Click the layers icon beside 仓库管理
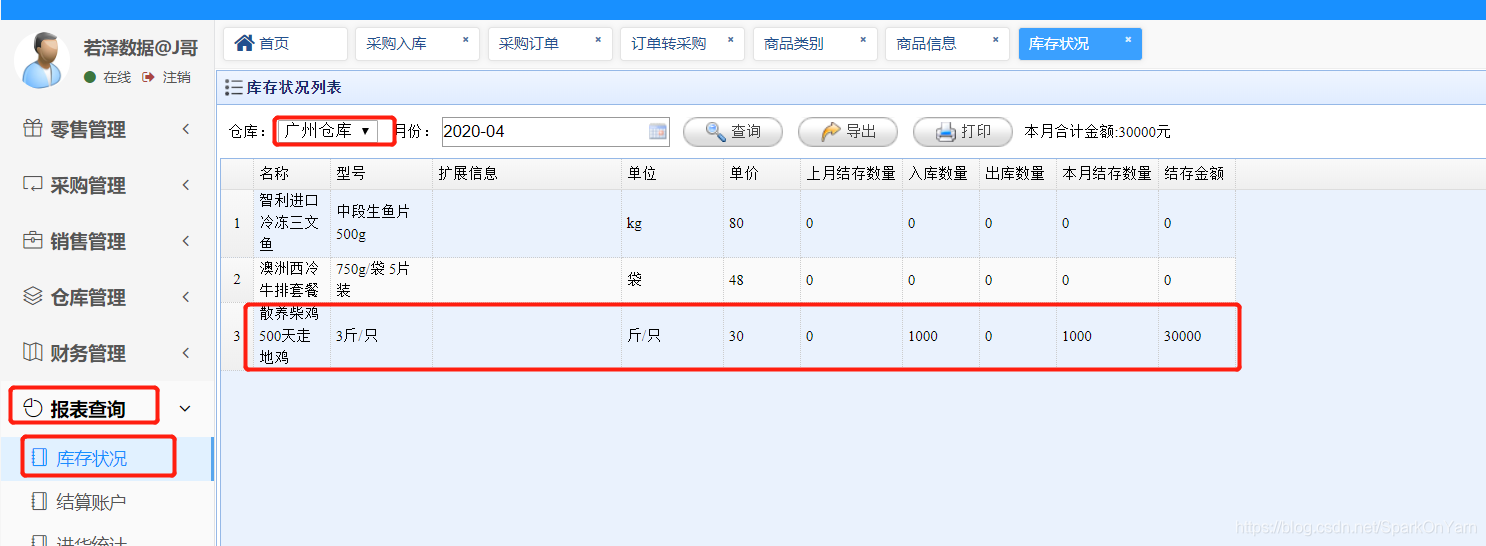 tap(33, 296)
